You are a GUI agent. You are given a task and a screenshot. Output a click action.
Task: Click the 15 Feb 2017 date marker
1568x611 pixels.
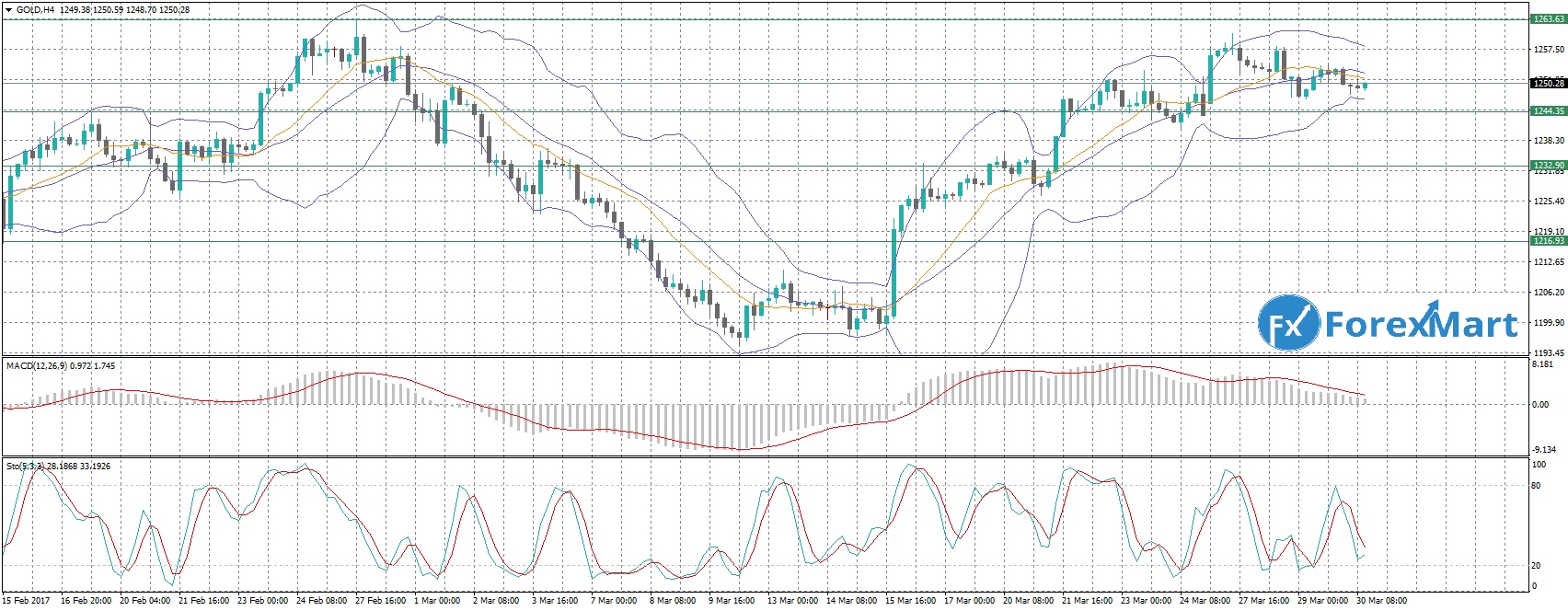coord(26,601)
